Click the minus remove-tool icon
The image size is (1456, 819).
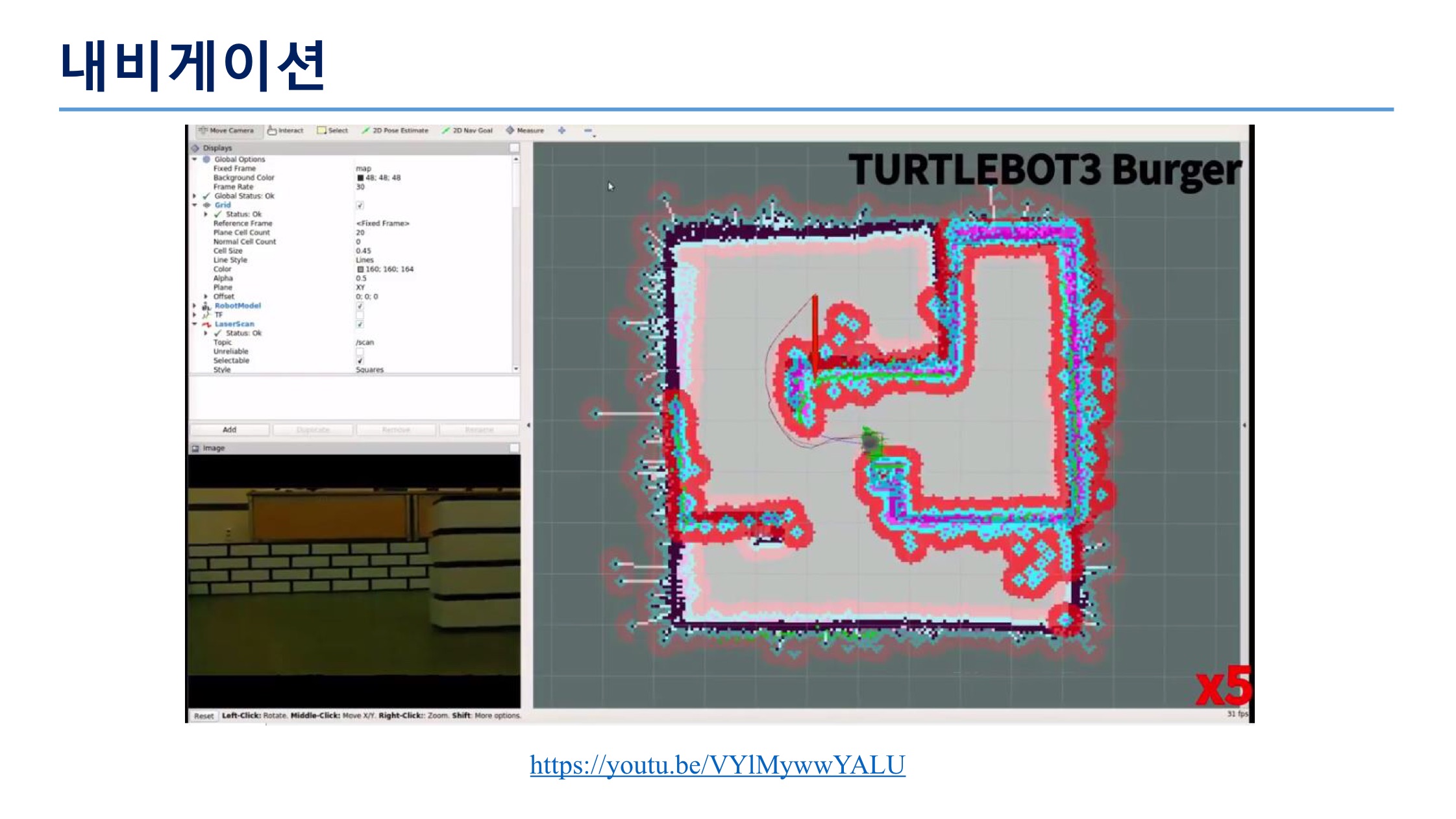click(587, 130)
